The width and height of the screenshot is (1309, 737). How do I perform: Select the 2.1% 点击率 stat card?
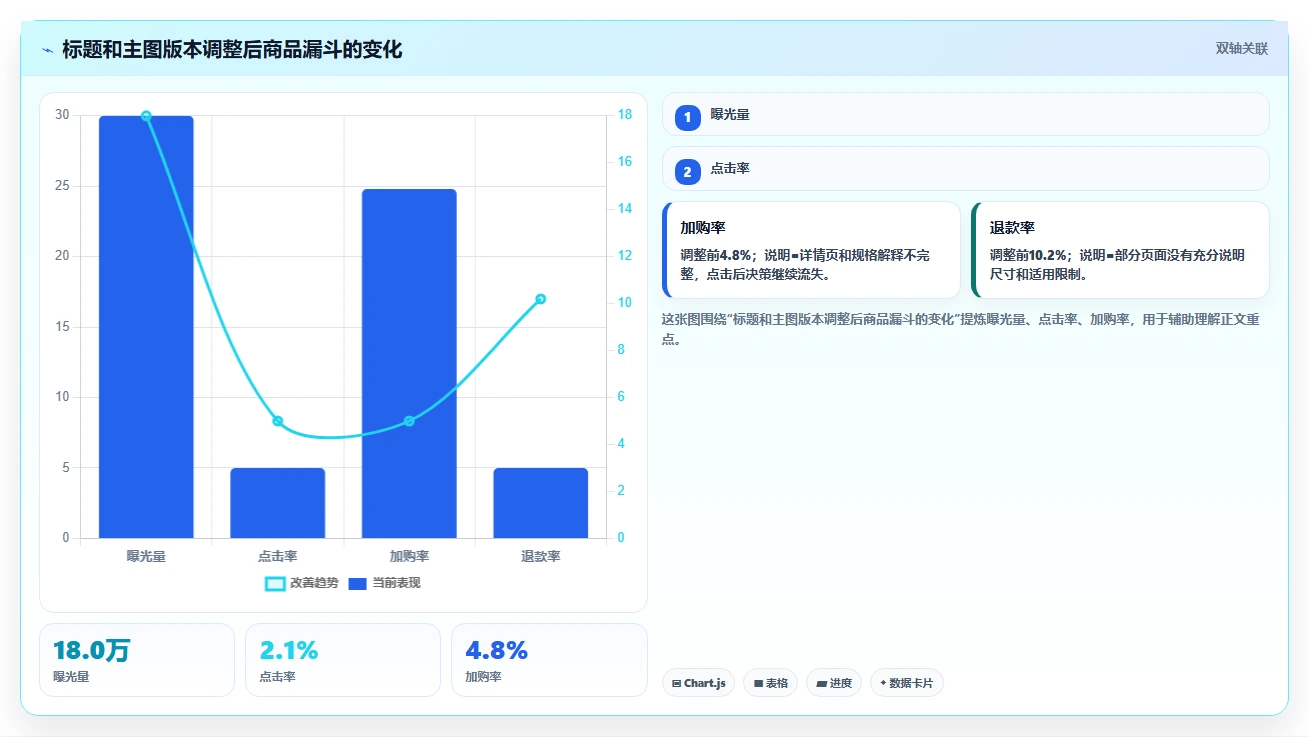click(343, 660)
